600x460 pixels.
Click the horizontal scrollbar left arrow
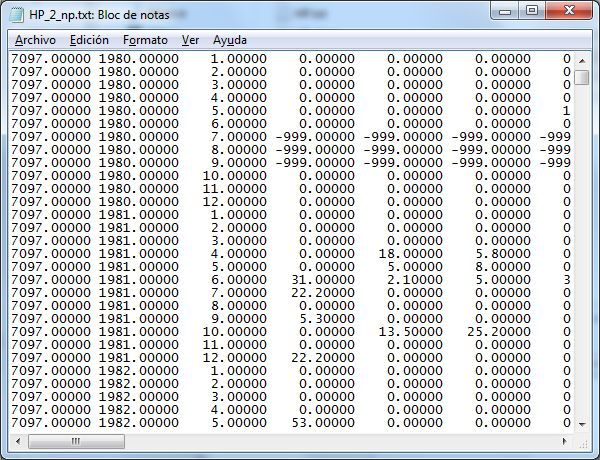18,441
